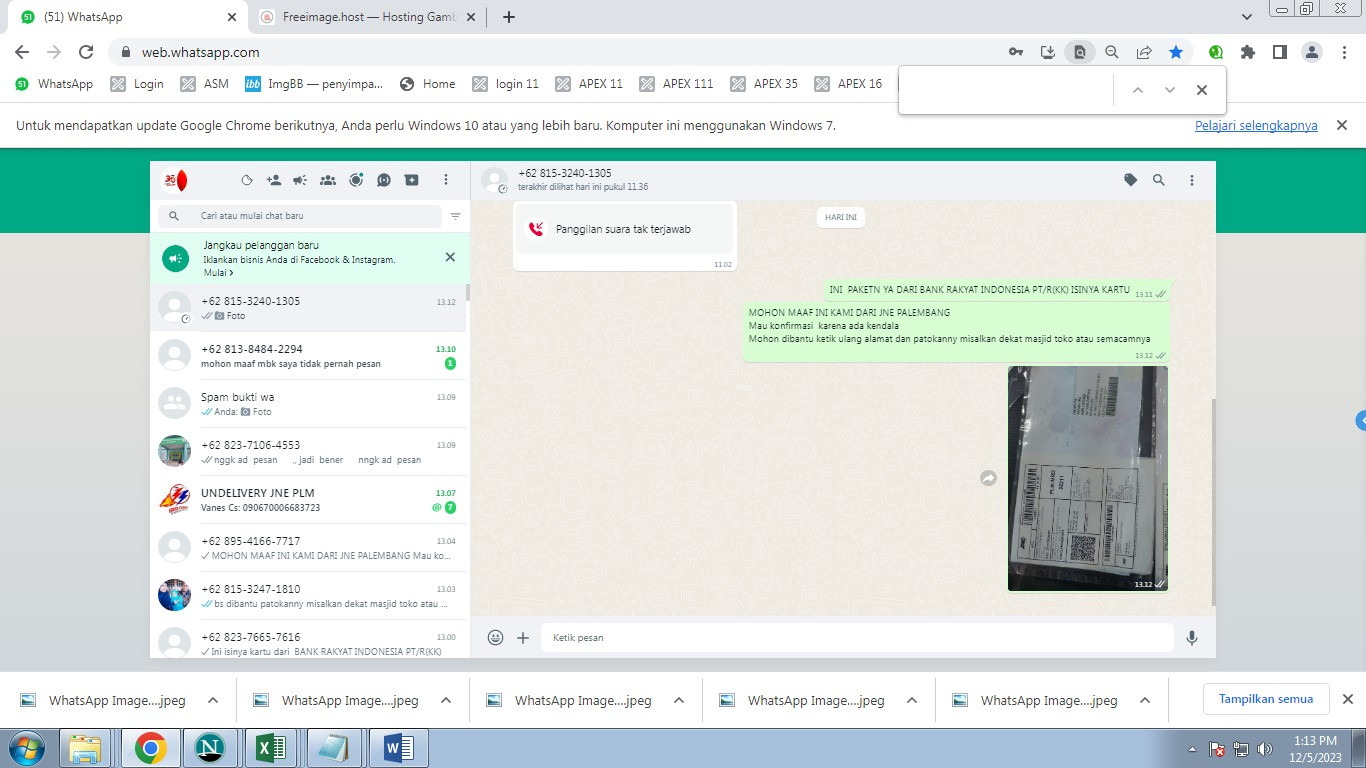Open the package photo in the chat

1087,478
